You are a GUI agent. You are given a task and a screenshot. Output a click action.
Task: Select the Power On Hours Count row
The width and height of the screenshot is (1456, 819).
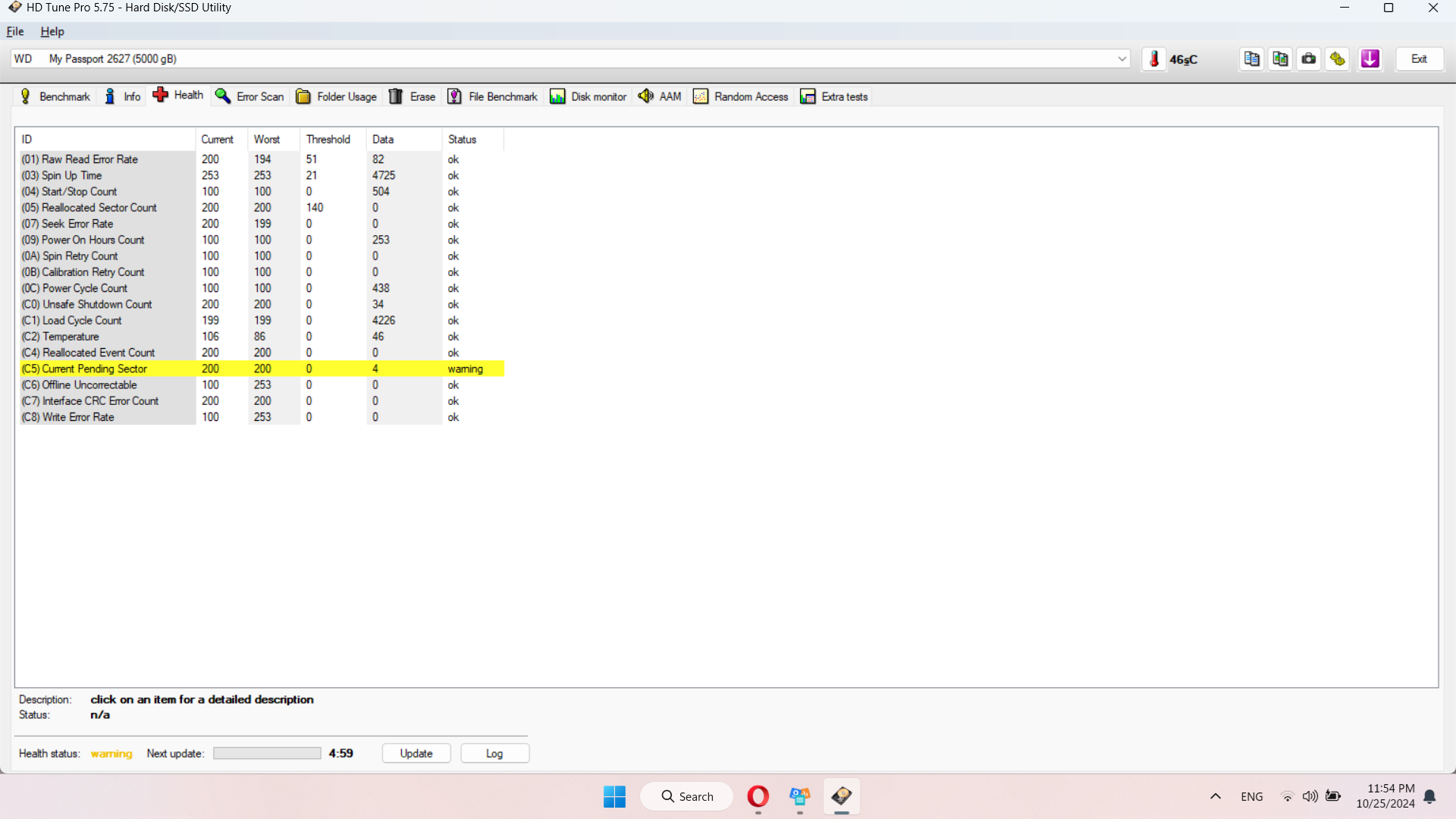(262, 240)
